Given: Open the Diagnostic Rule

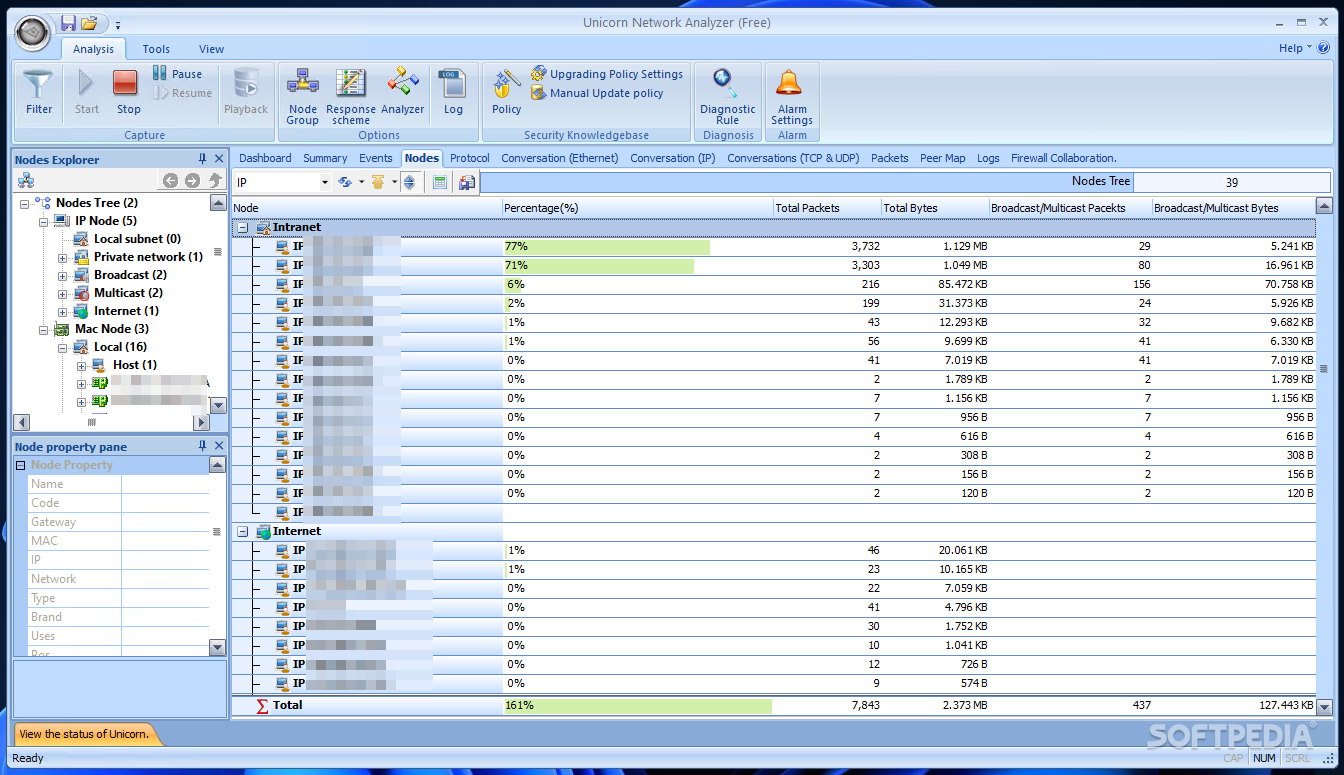Looking at the screenshot, I should pos(727,96).
